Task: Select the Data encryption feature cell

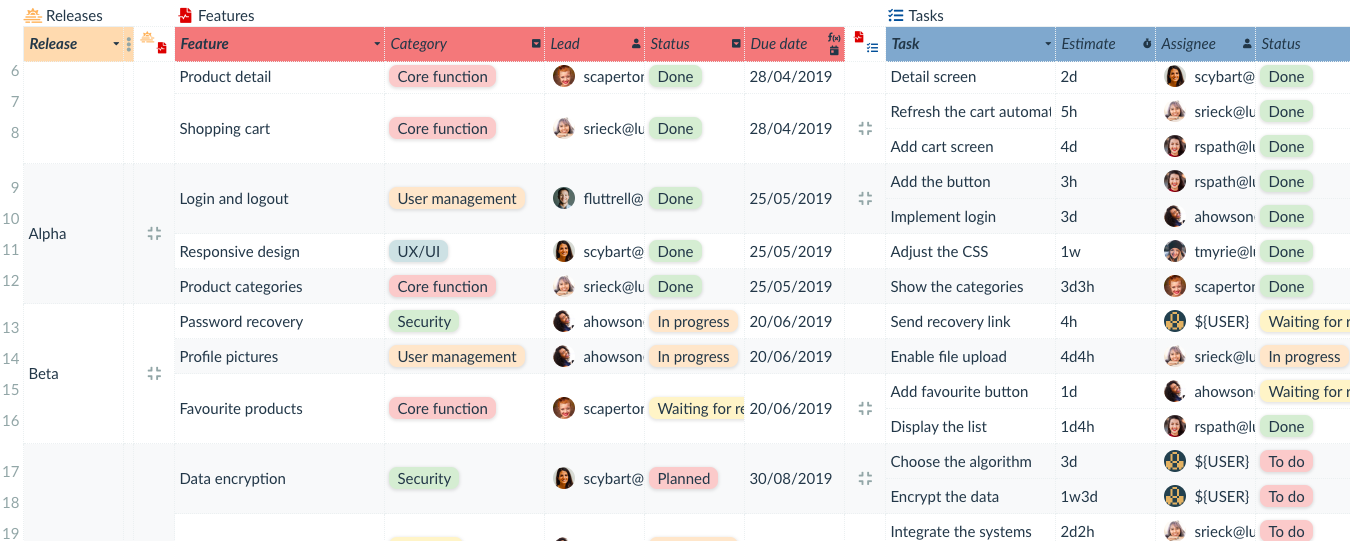Action: [280, 478]
